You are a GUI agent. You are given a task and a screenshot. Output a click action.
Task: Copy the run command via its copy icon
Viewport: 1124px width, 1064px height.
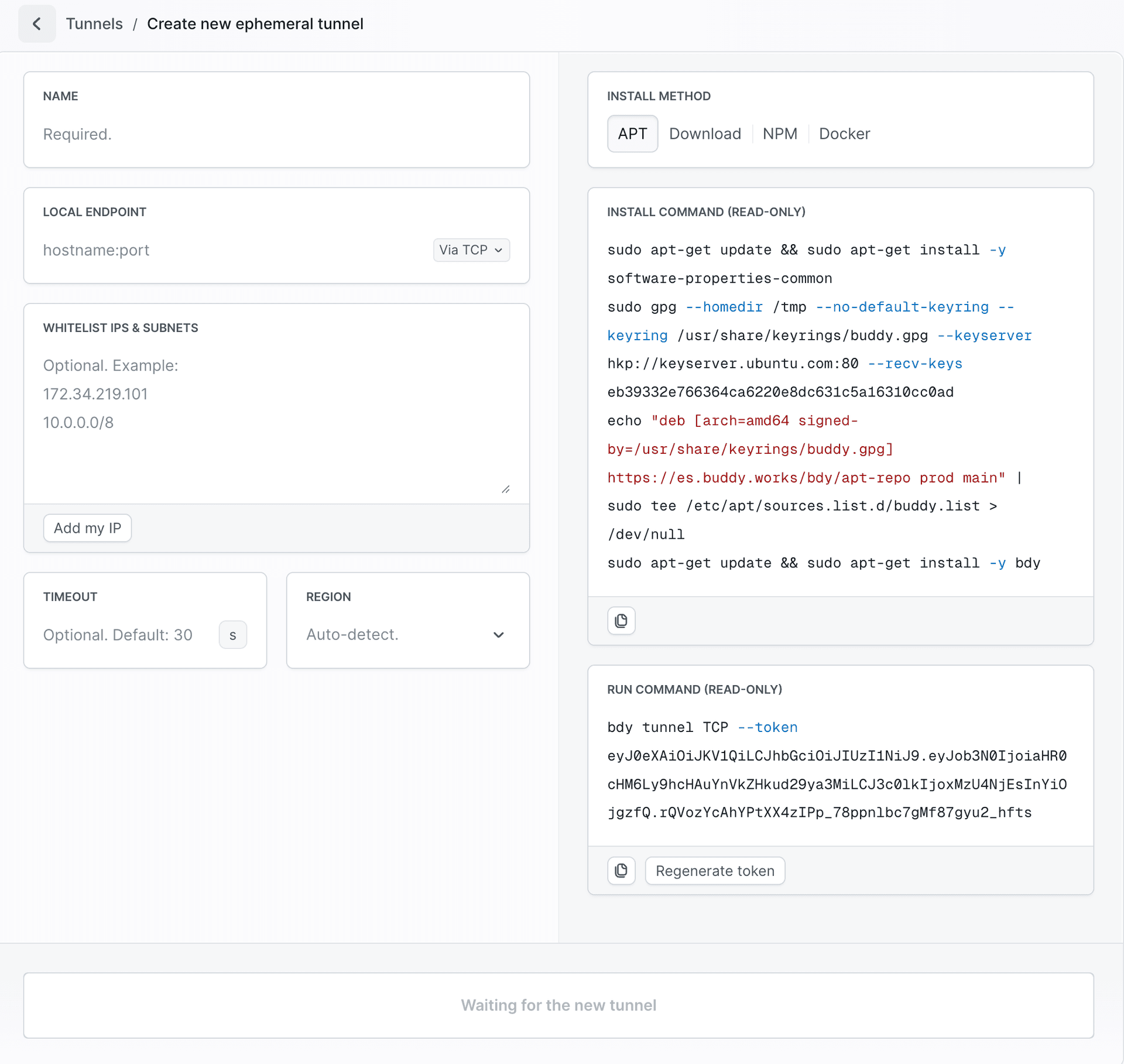621,871
